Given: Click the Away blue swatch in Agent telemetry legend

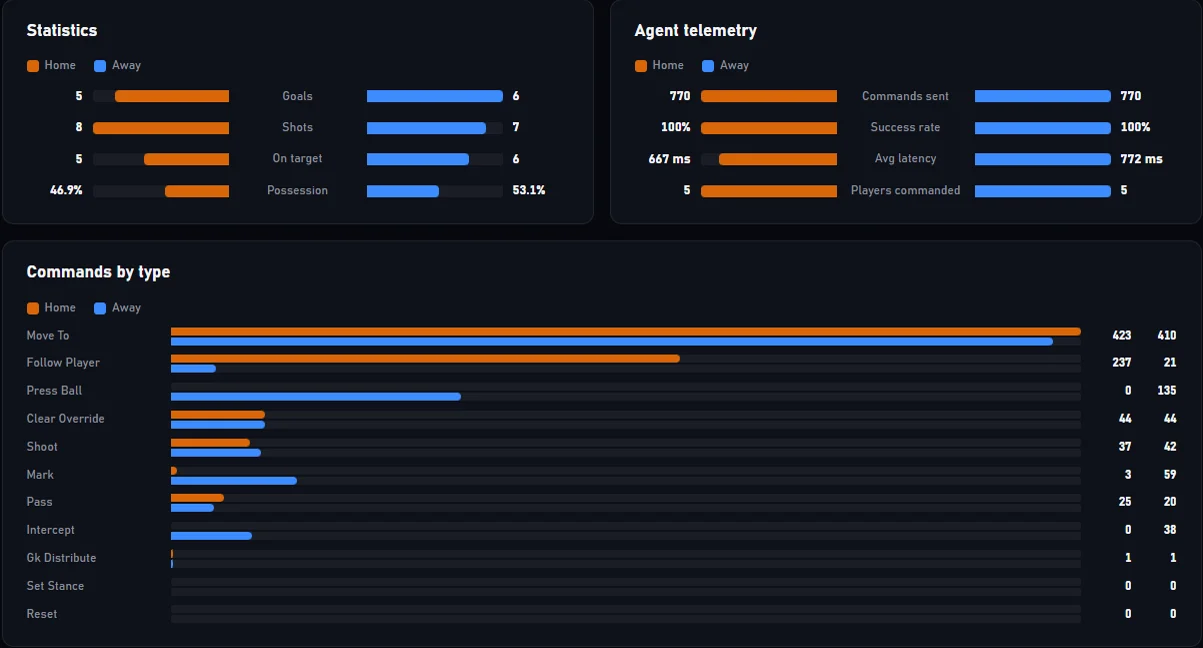Looking at the screenshot, I should point(708,66).
